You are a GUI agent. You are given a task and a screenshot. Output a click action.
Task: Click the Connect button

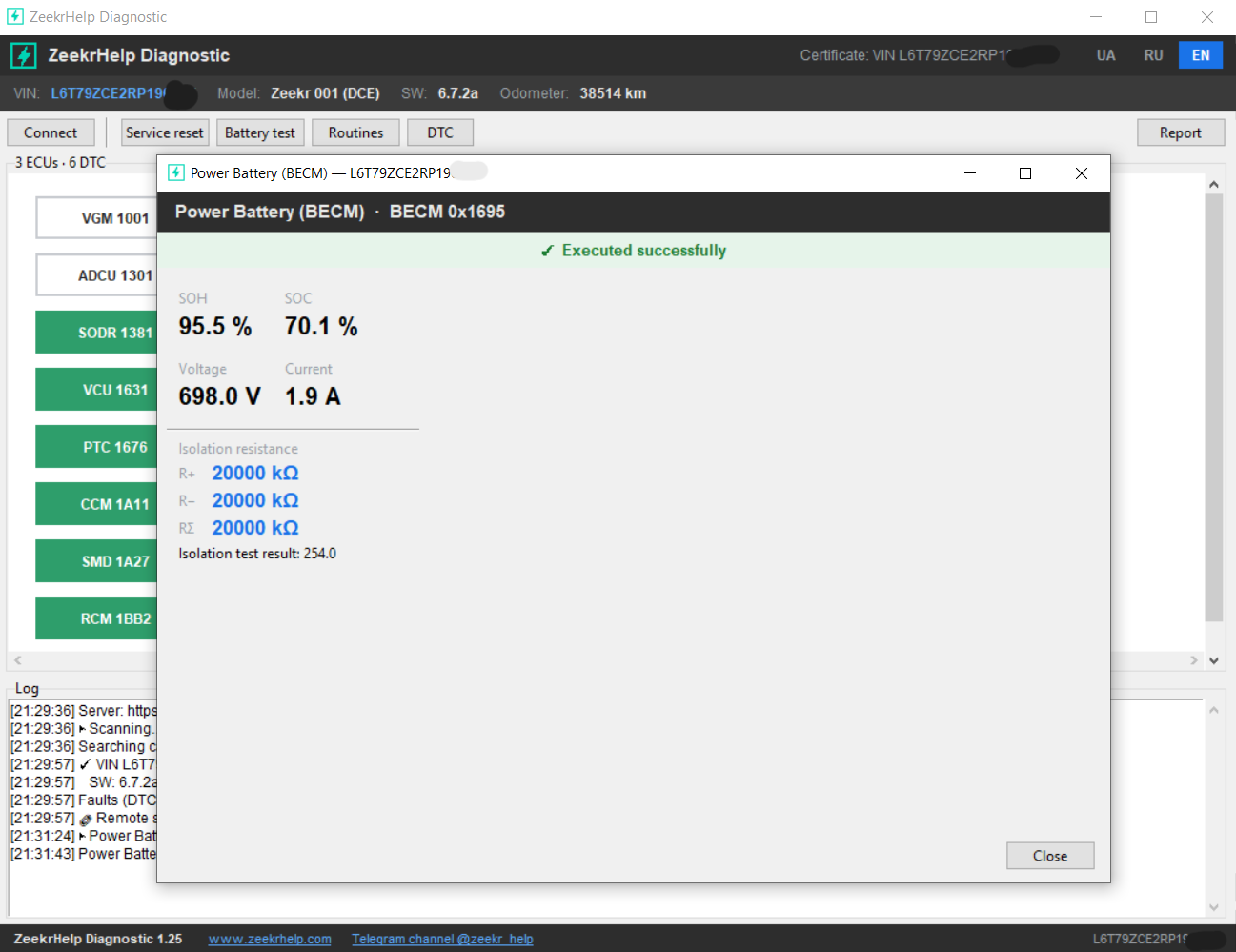click(x=51, y=132)
